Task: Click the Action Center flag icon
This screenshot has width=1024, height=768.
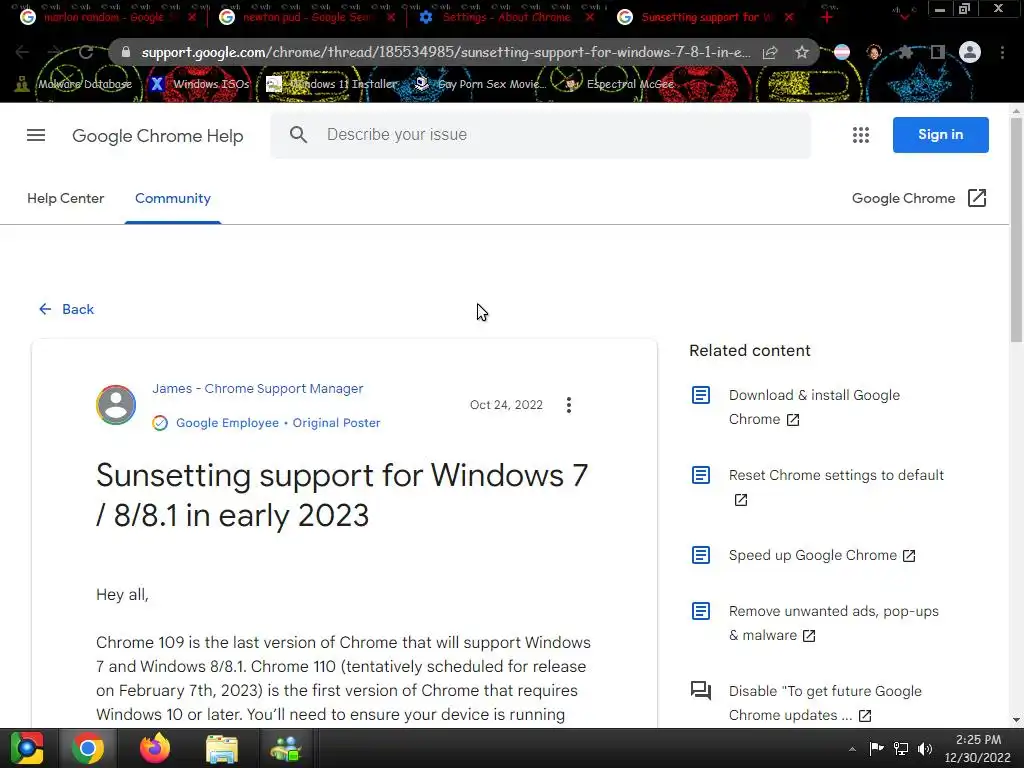Action: (876, 748)
